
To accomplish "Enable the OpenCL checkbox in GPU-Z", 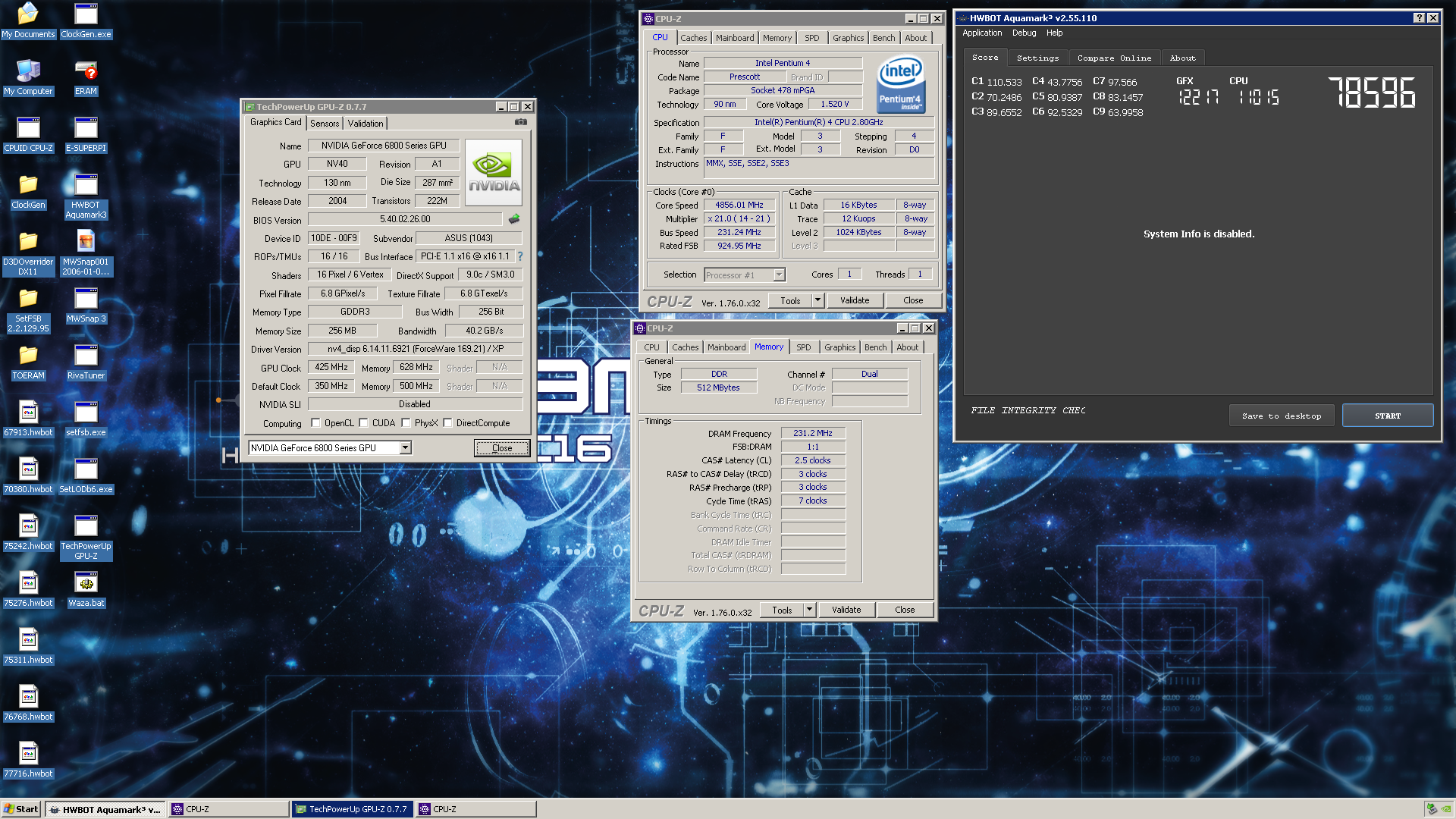I will click(315, 423).
